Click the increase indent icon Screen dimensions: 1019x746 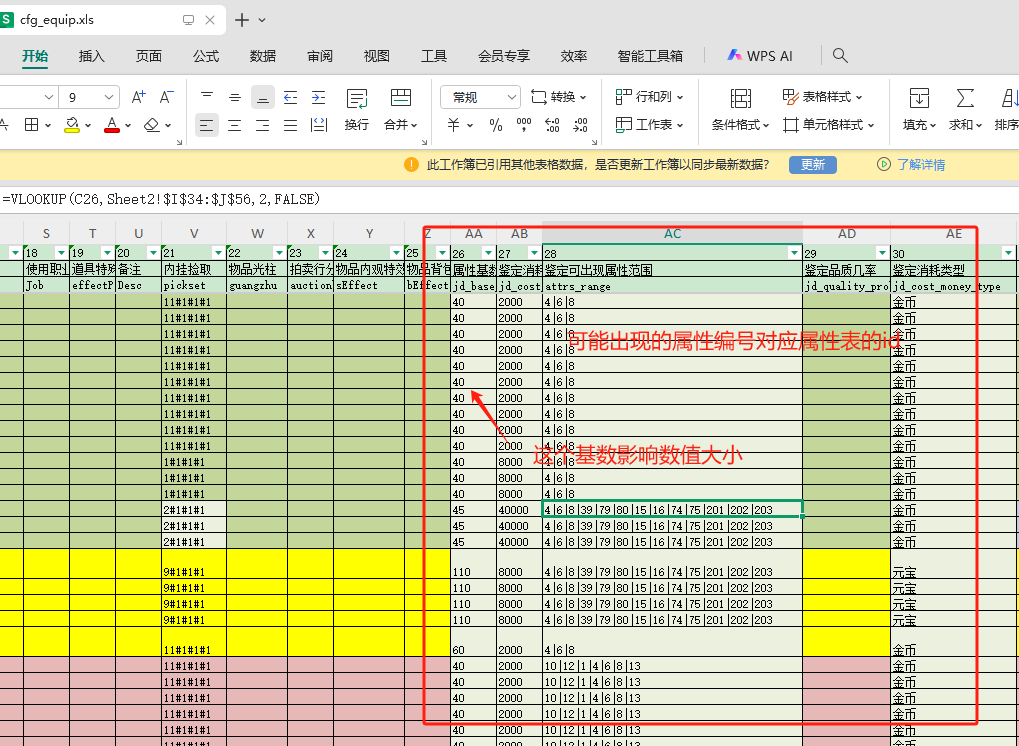coord(318,97)
